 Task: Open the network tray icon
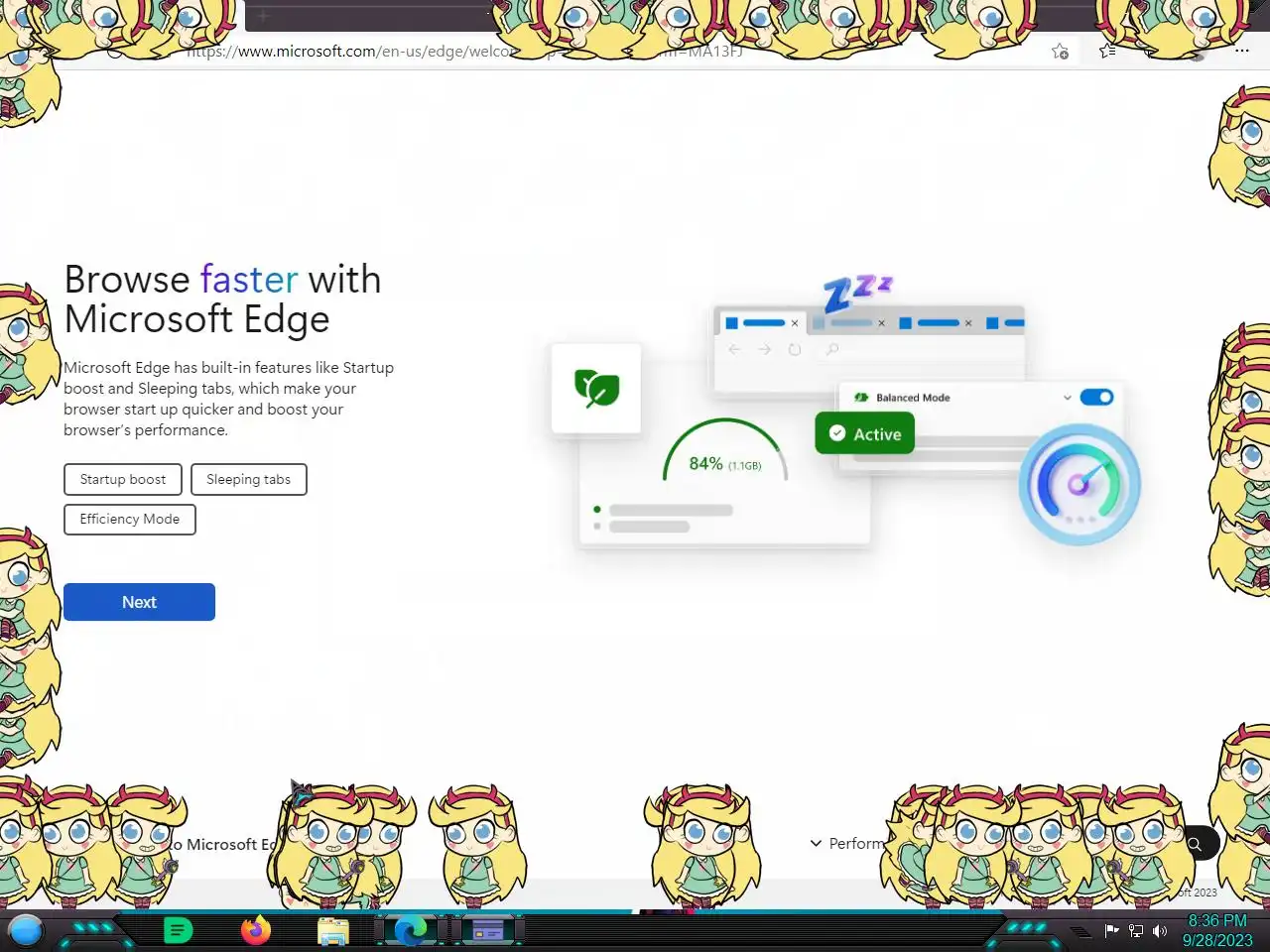point(1136,930)
